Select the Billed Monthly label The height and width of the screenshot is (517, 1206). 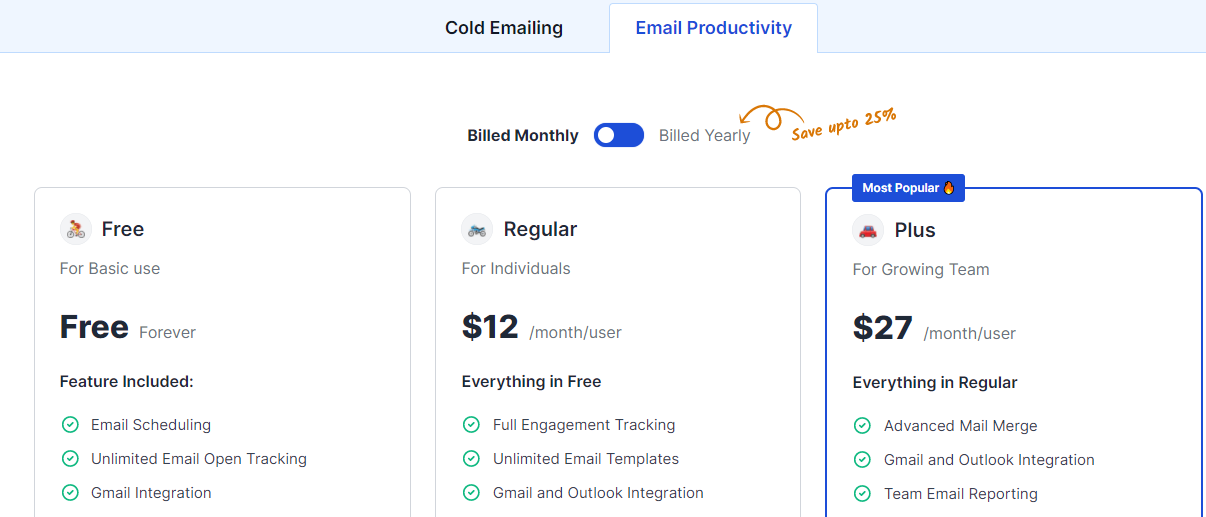(523, 136)
